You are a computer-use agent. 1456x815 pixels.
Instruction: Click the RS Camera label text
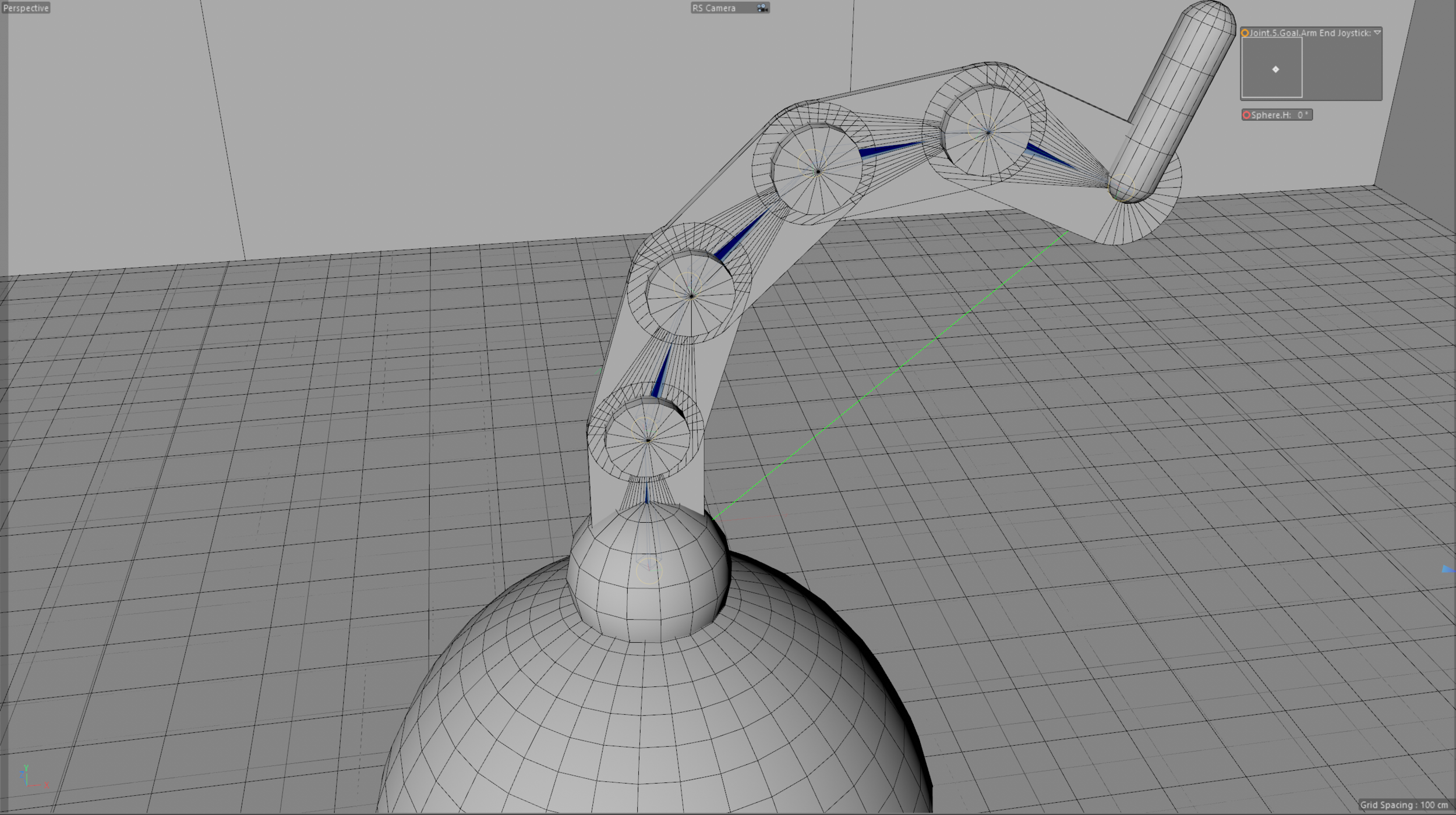(x=714, y=8)
